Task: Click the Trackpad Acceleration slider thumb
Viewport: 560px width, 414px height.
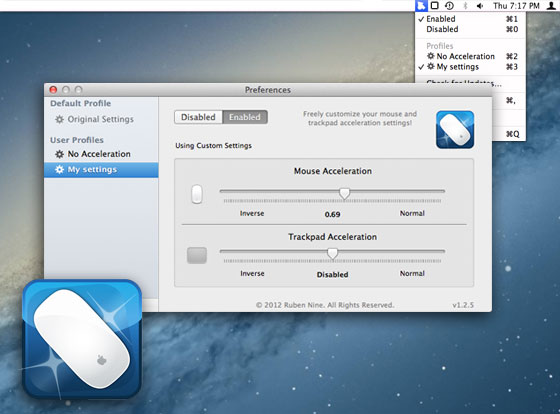Action: click(332, 253)
